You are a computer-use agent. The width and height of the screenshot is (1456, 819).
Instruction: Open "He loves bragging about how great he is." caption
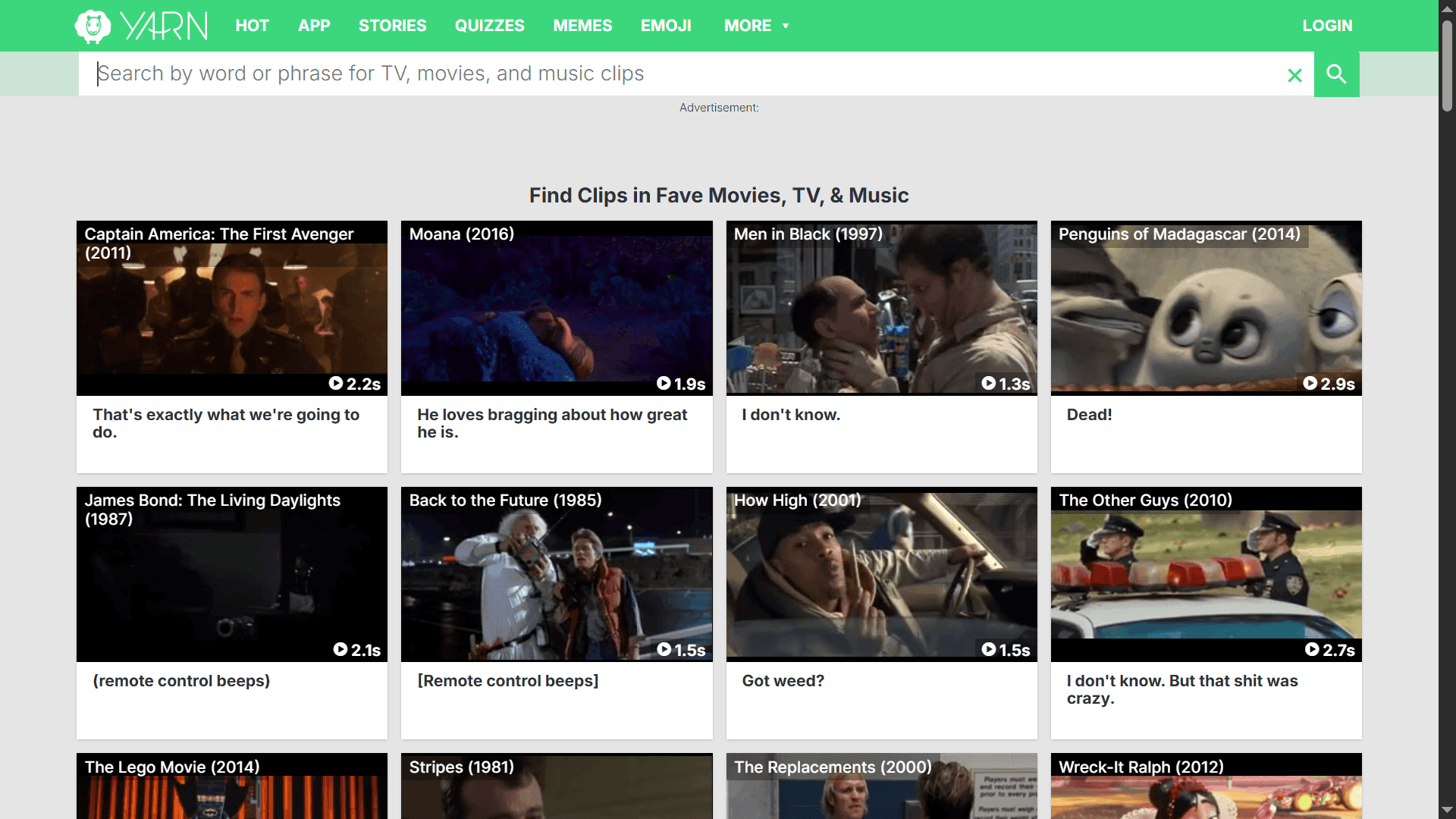tap(552, 423)
